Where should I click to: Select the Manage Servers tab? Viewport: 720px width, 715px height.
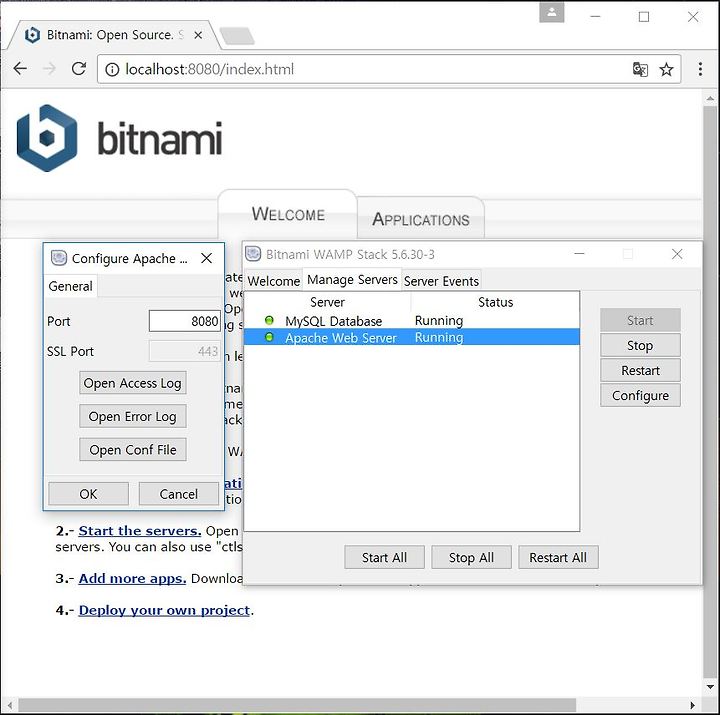tap(352, 280)
